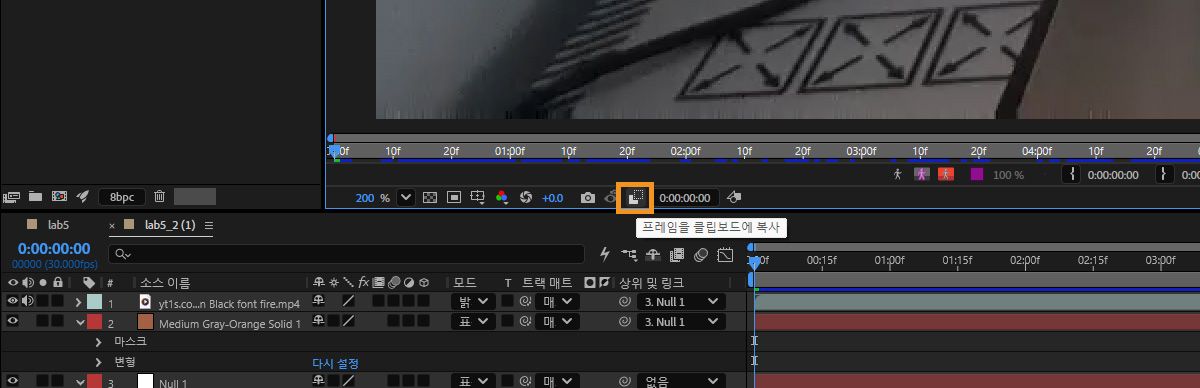Select the lab5_2 (1) timeline tab
Screen dimensions: 1200x388
[170, 225]
